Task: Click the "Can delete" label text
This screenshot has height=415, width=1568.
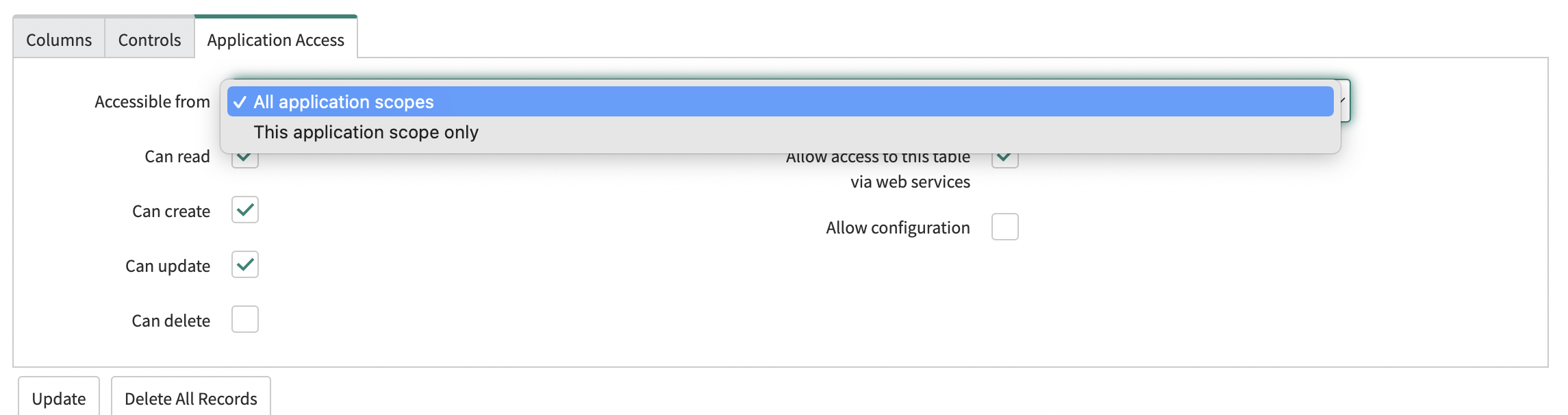Action: click(x=171, y=321)
